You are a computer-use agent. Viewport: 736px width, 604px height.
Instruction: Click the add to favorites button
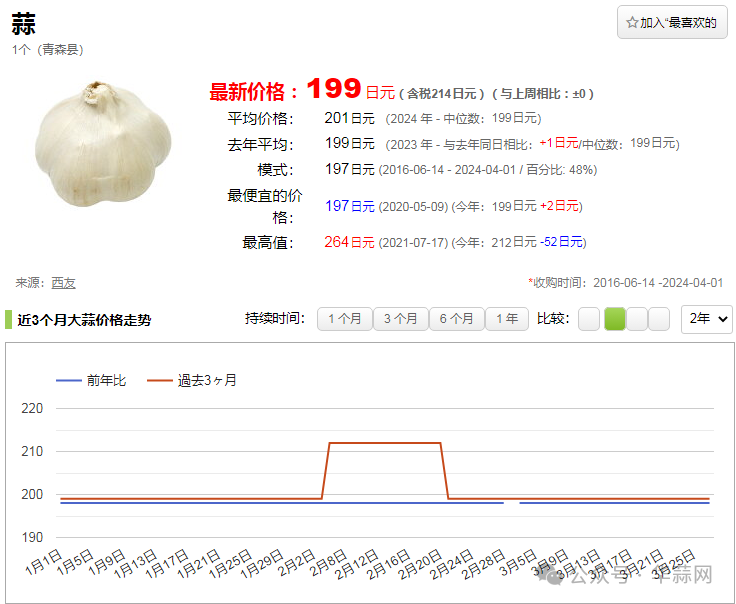pos(672,22)
